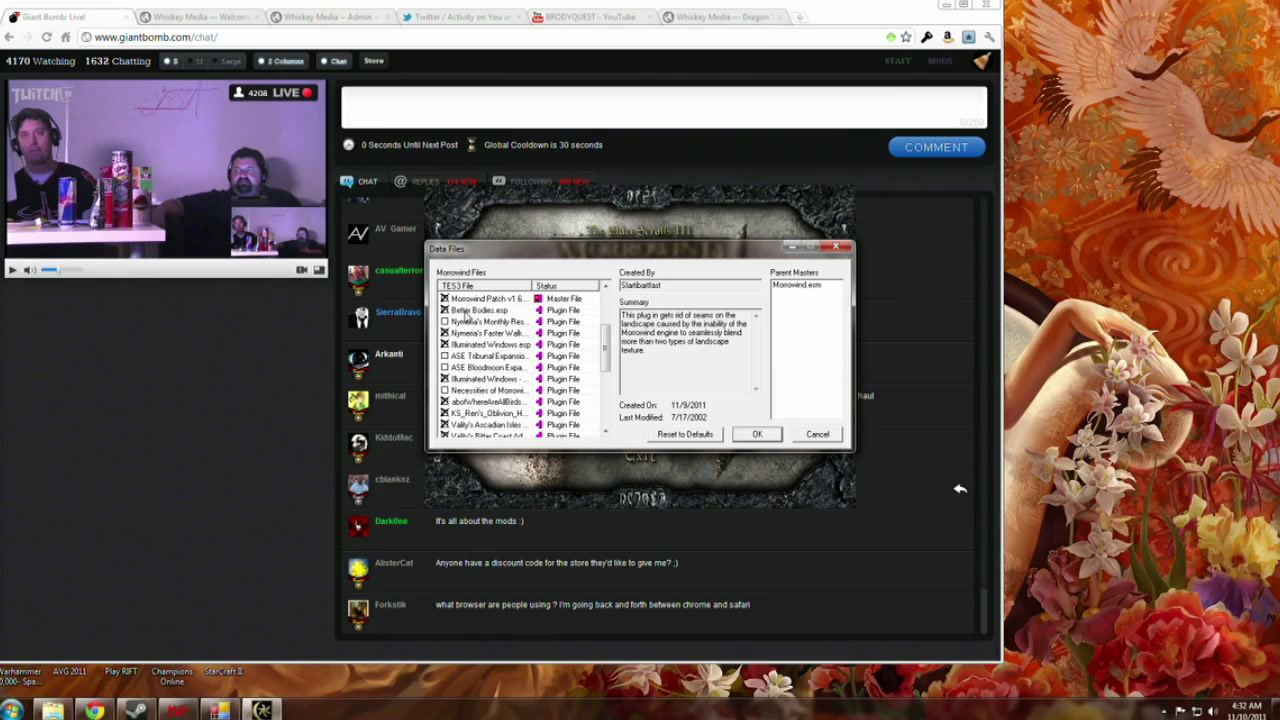Adjust the video player volume slider
Image resolution: width=1280 pixels, height=720 pixels.
[x=62, y=270]
